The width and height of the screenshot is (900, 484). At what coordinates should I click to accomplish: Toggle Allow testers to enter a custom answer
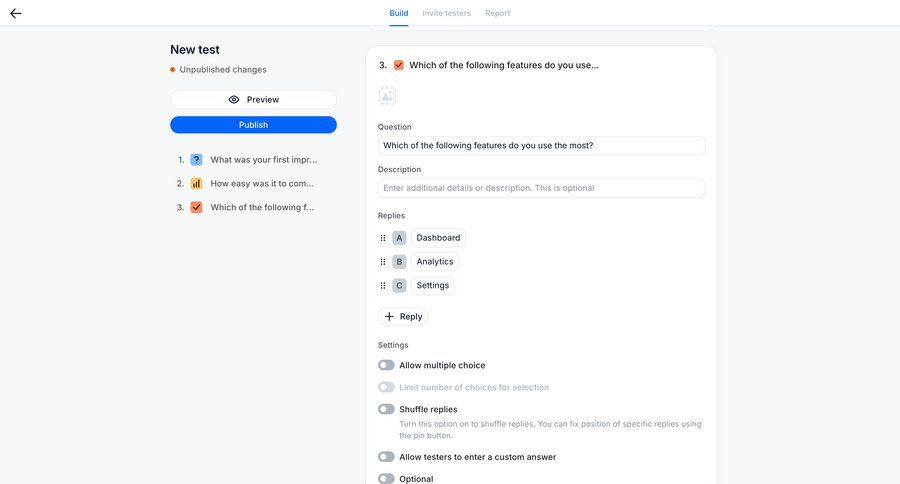(386, 457)
